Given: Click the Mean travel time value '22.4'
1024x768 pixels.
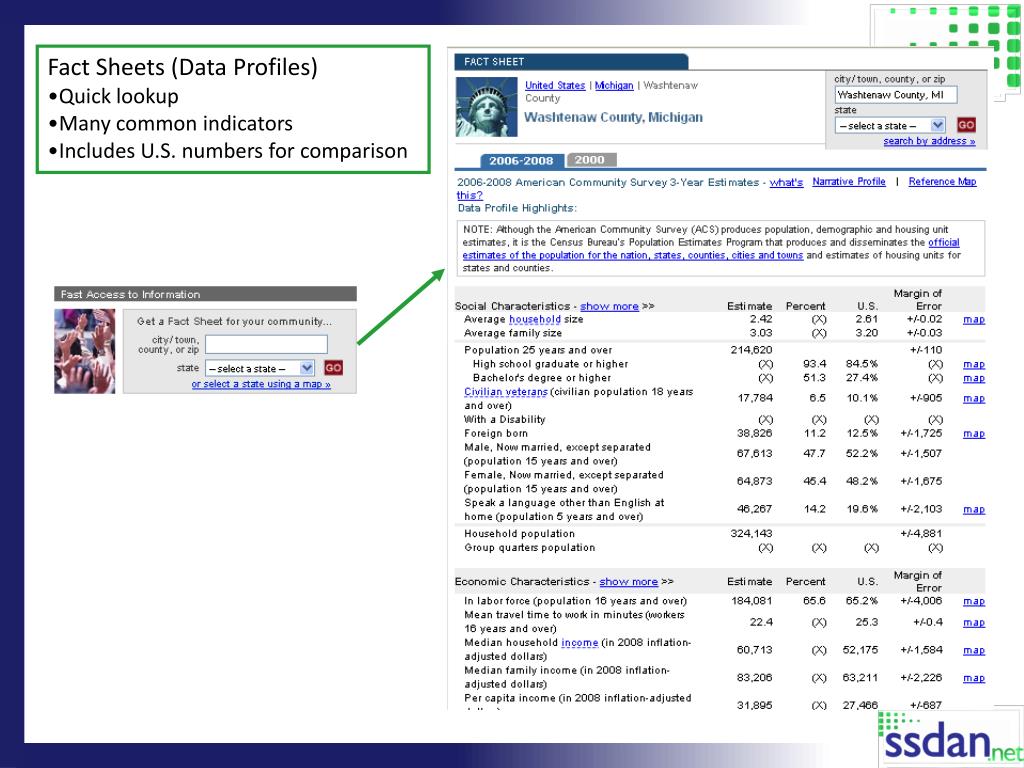Looking at the screenshot, I should (x=761, y=622).
